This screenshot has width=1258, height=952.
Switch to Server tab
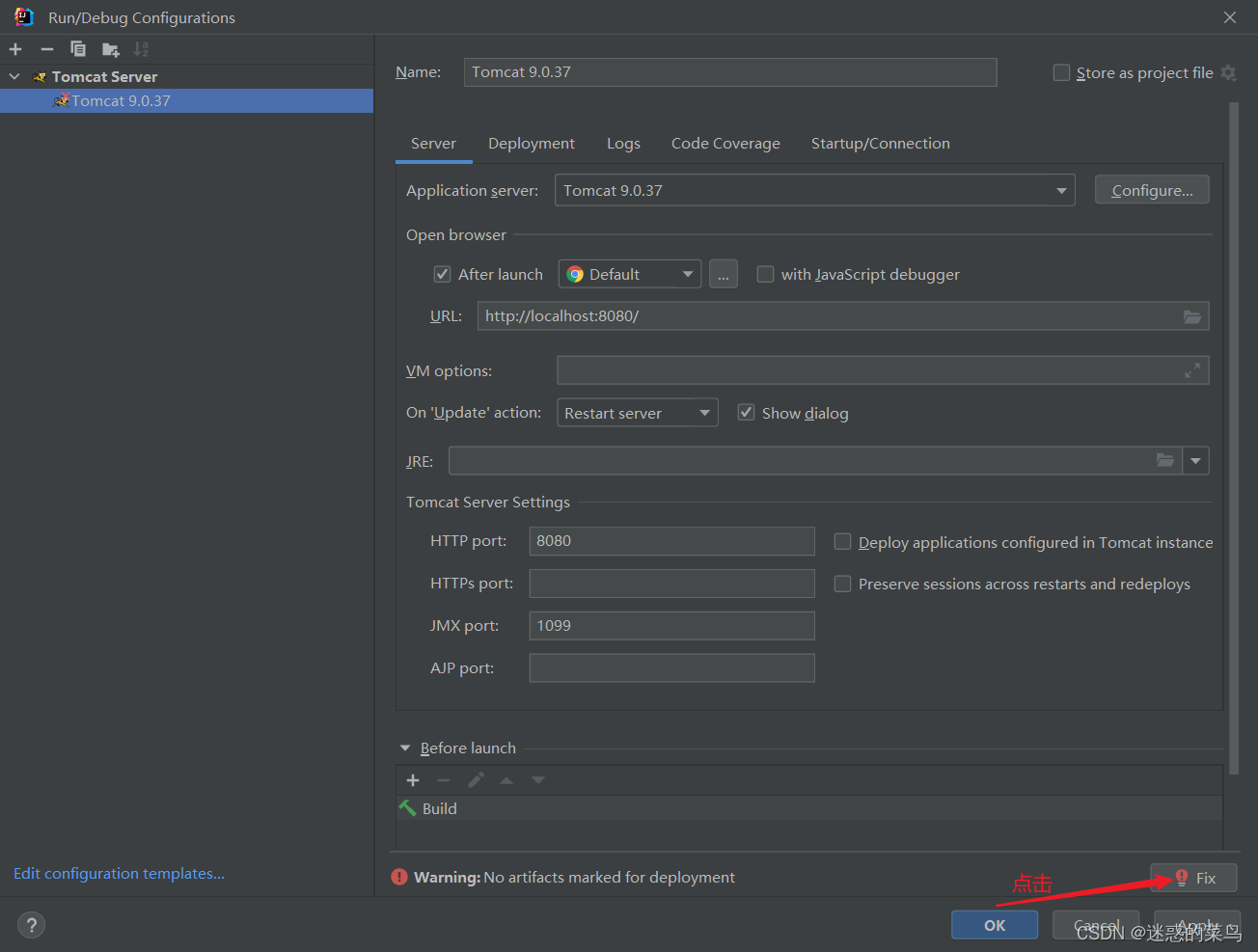pyautogui.click(x=433, y=144)
